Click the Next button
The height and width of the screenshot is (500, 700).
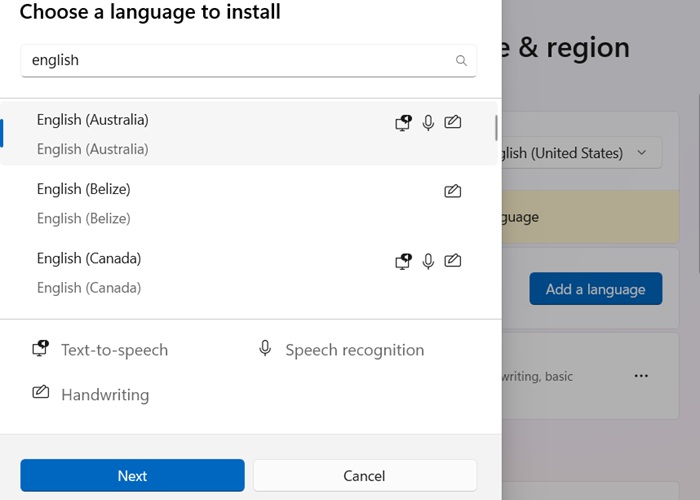click(x=132, y=475)
